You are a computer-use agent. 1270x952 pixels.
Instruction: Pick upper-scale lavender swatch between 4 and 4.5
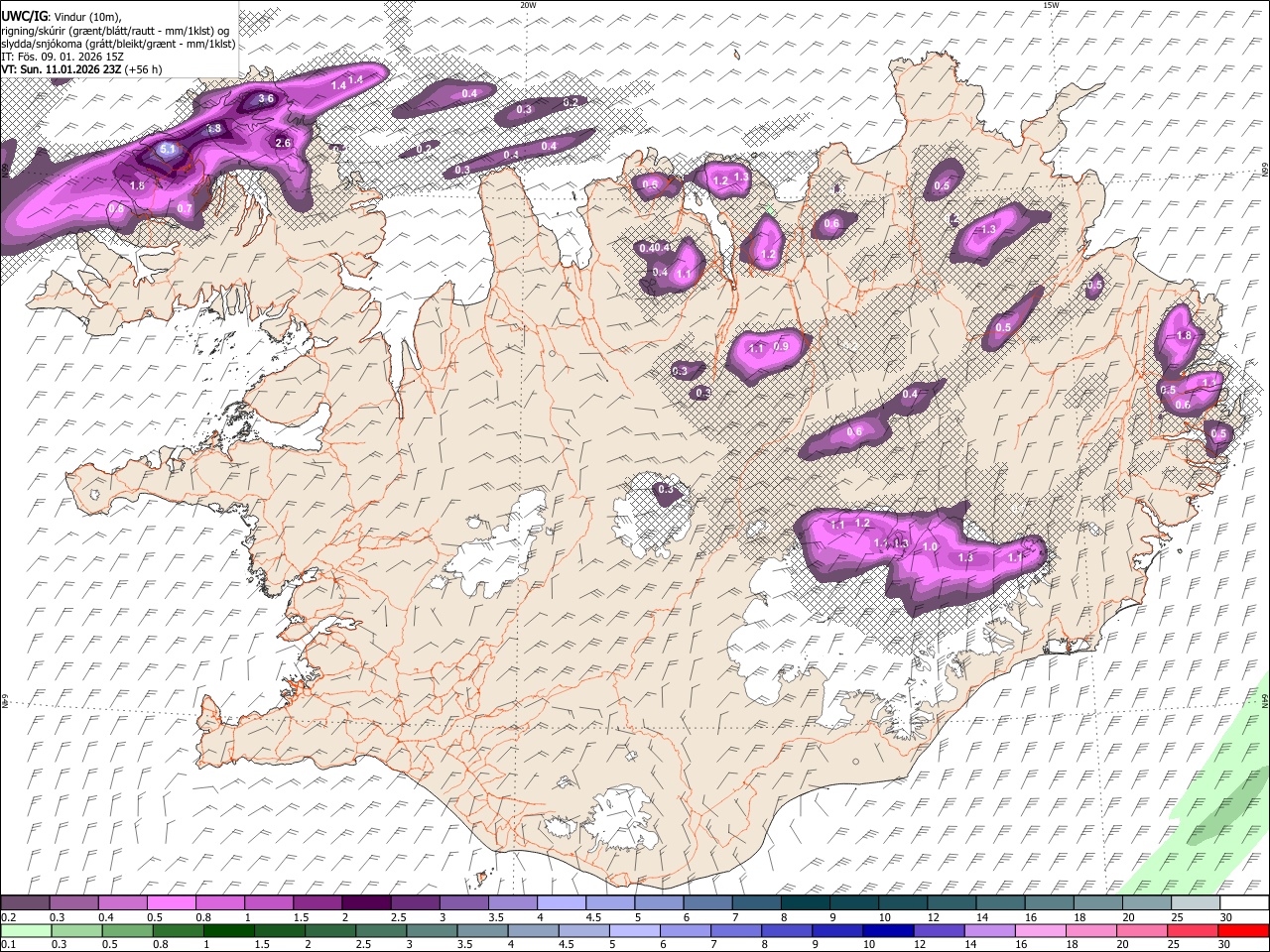[562, 902]
